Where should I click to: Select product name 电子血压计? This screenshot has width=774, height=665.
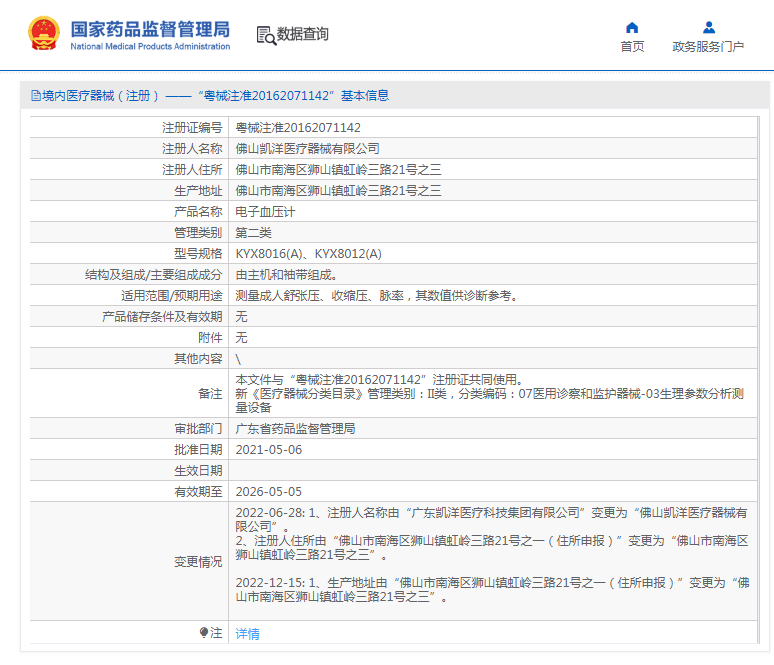click(x=265, y=212)
